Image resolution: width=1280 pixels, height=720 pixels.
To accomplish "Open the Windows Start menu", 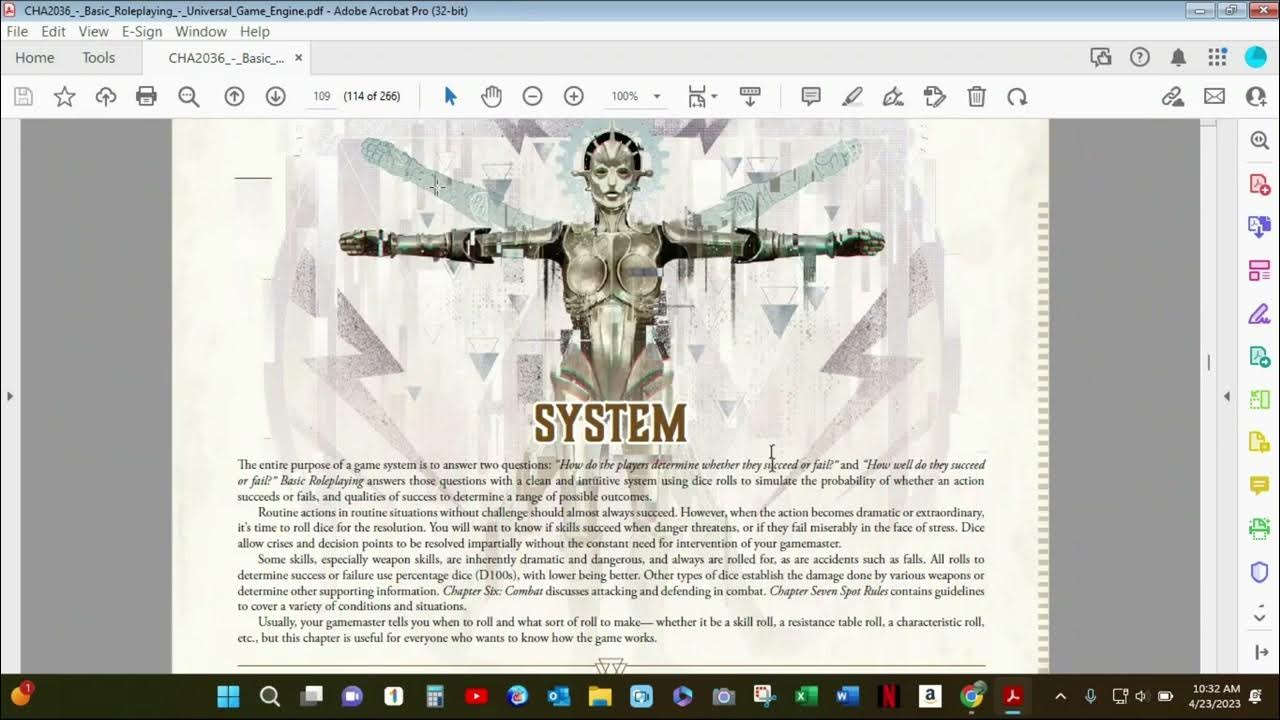I will tap(229, 696).
